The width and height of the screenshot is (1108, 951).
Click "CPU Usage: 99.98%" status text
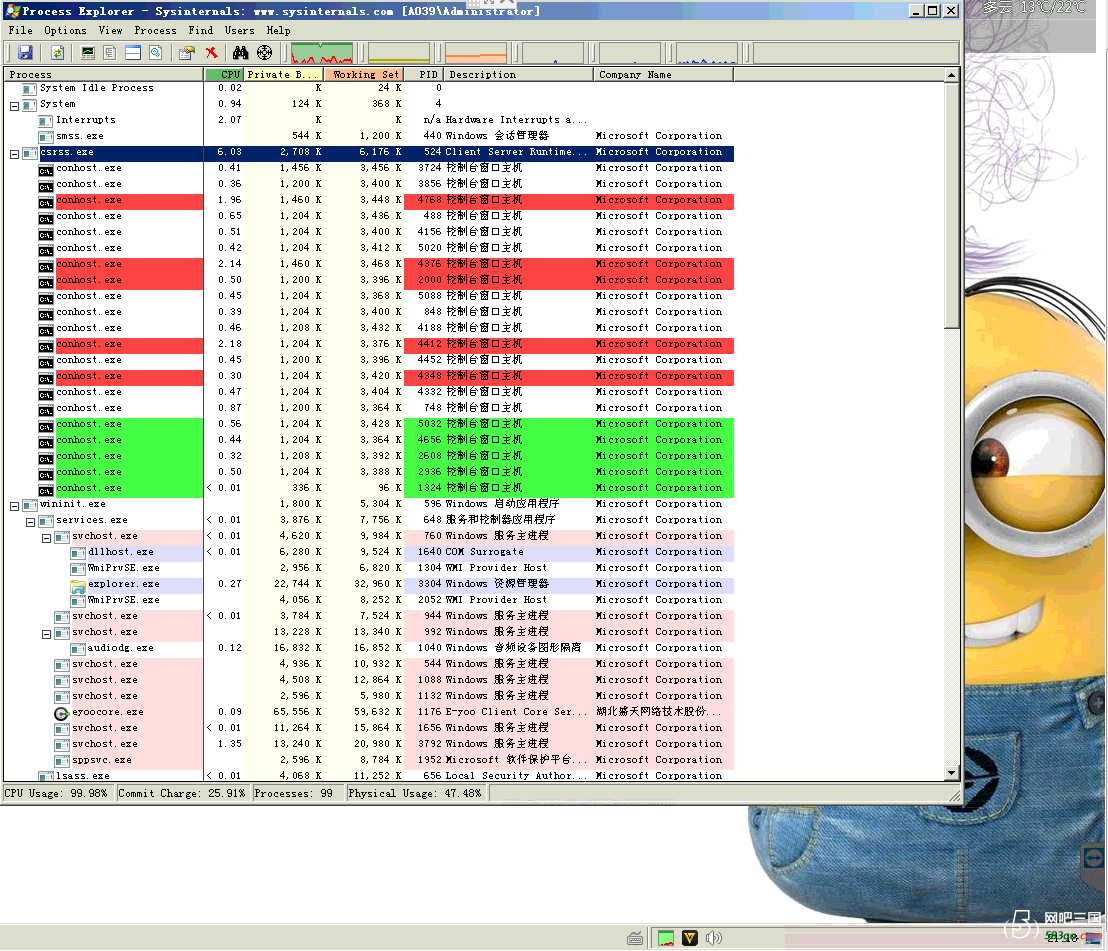pyautogui.click(x=57, y=793)
